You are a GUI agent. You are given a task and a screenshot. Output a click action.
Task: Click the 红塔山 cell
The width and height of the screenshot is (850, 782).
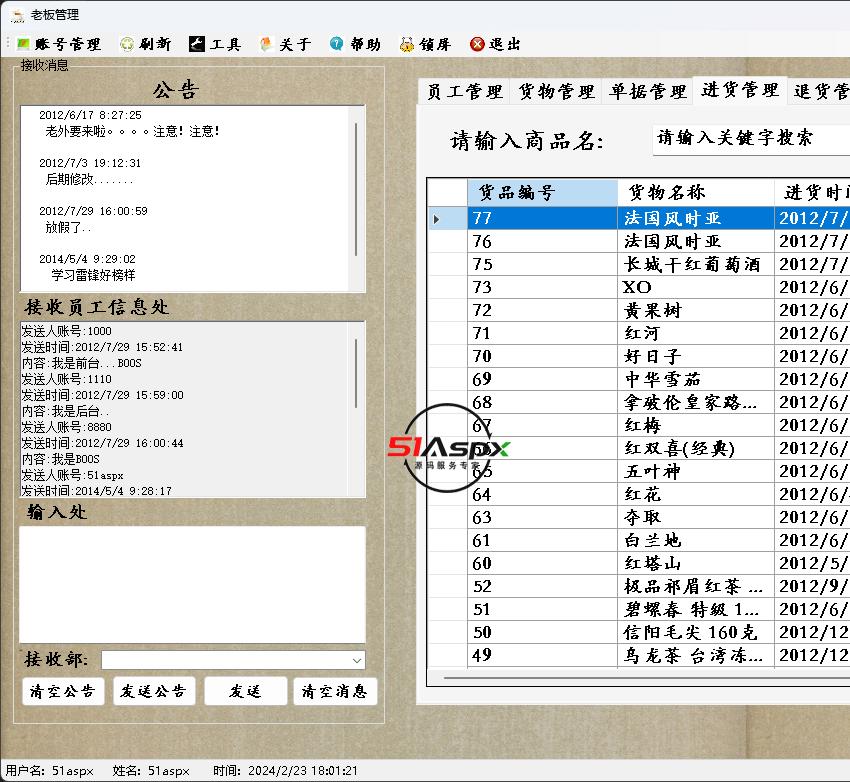click(696, 564)
